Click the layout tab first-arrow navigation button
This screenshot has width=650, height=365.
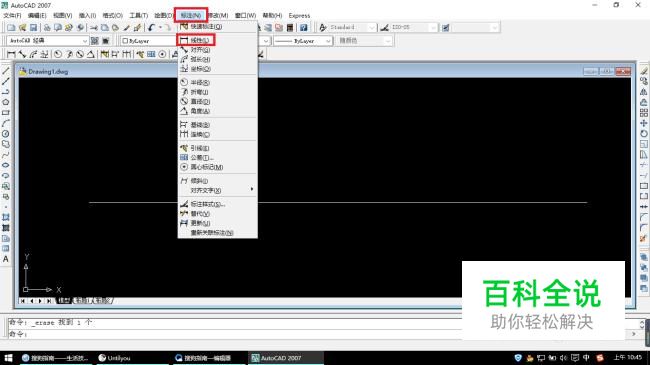coord(23,301)
